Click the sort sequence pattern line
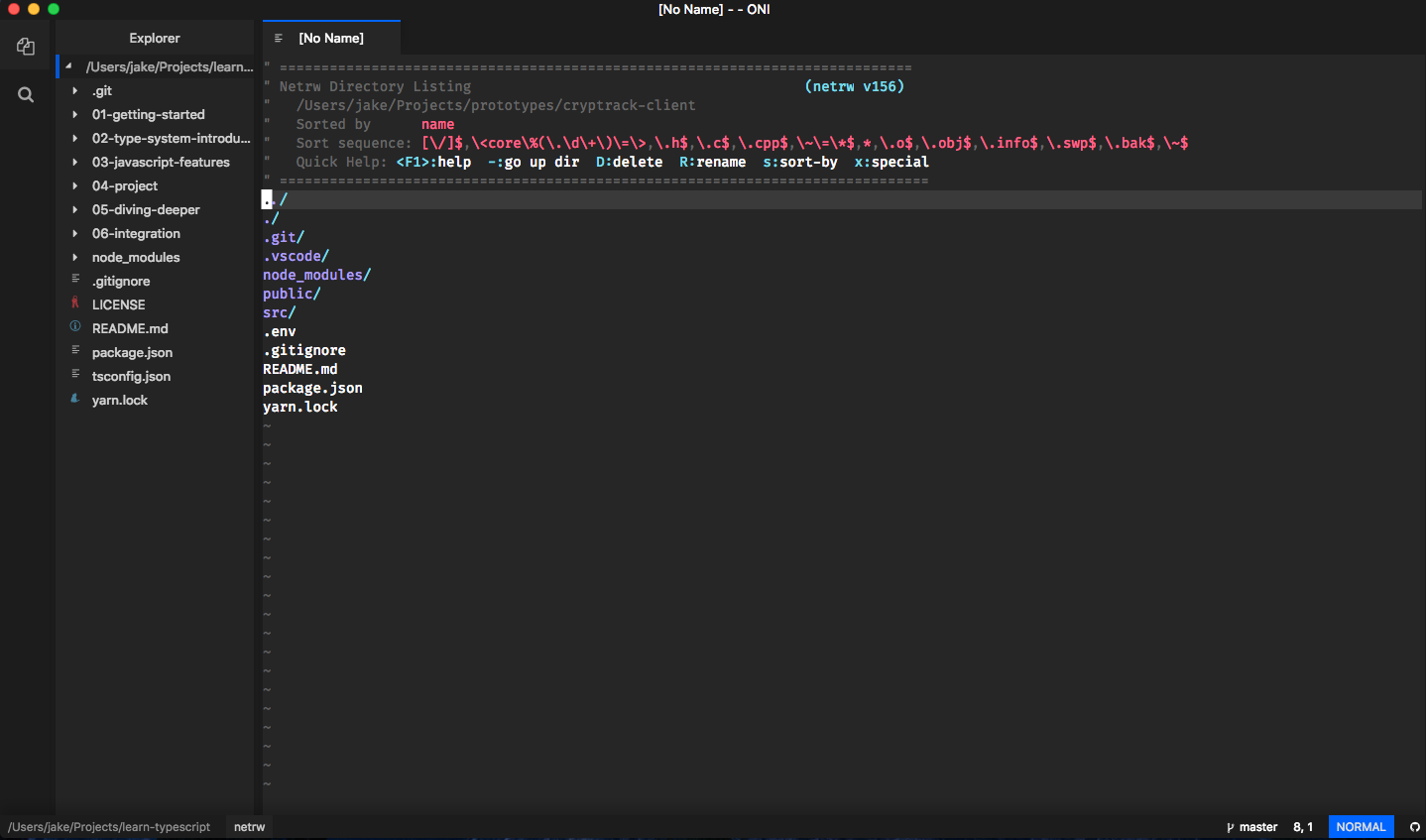1426x840 pixels. [804, 143]
